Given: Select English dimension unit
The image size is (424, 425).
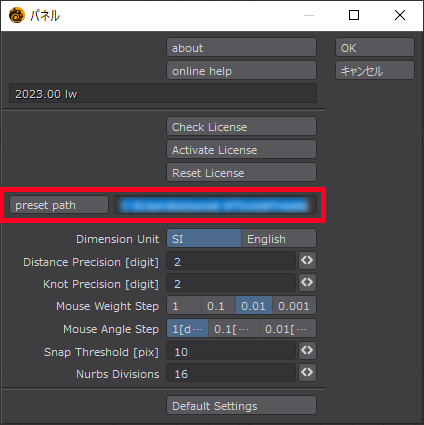Looking at the screenshot, I should 278,239.
